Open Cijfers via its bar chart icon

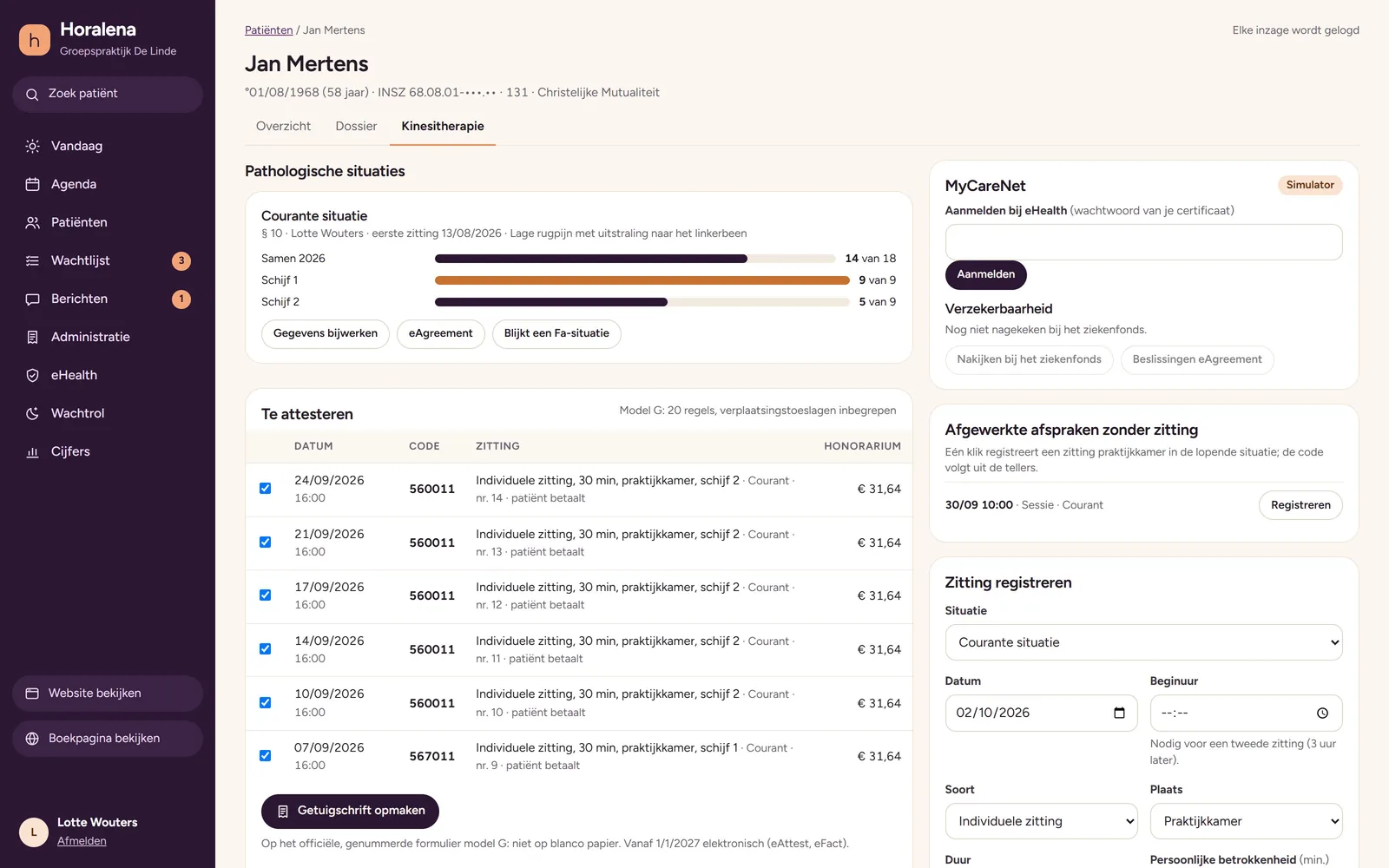32,451
